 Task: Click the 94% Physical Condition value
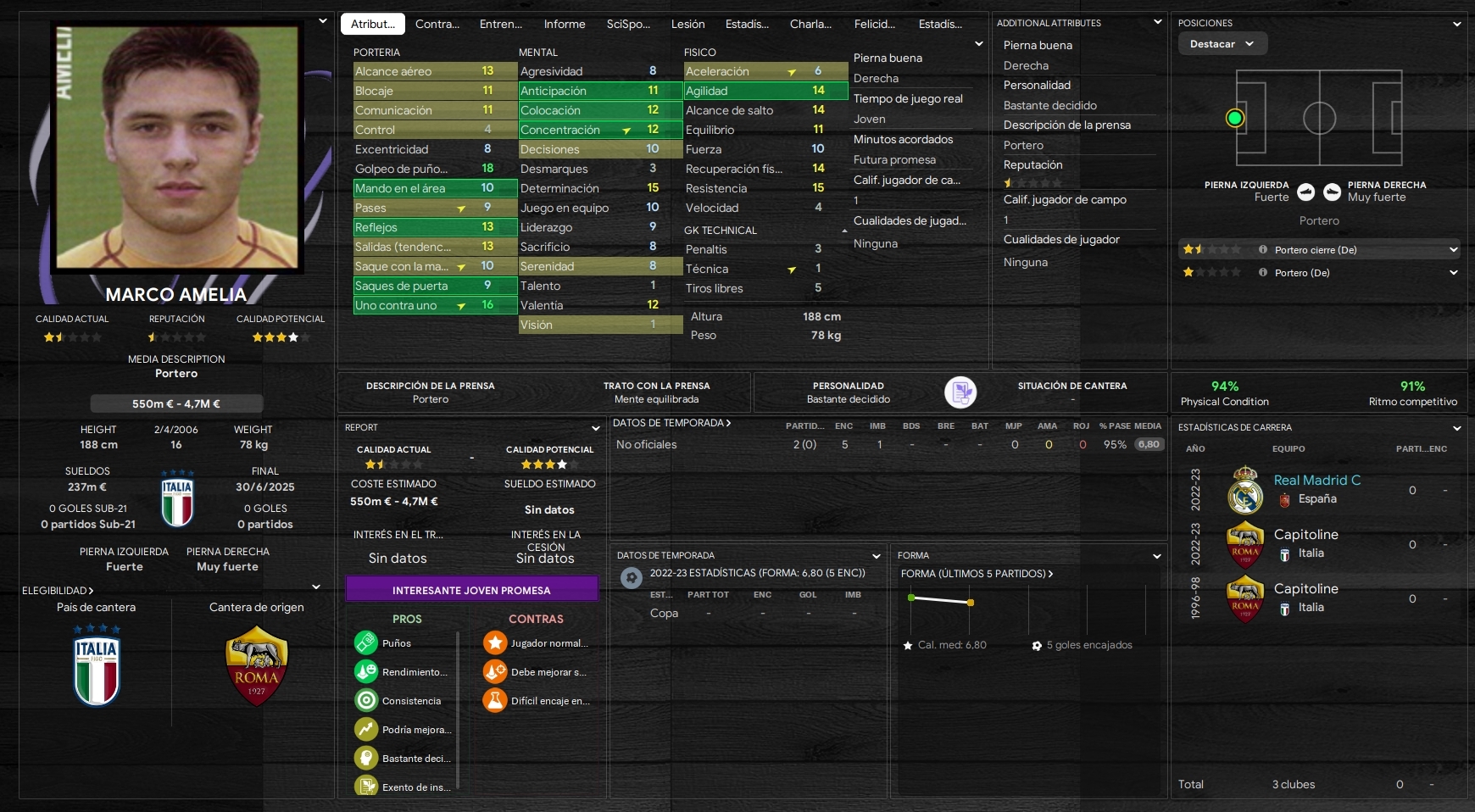(x=1225, y=387)
